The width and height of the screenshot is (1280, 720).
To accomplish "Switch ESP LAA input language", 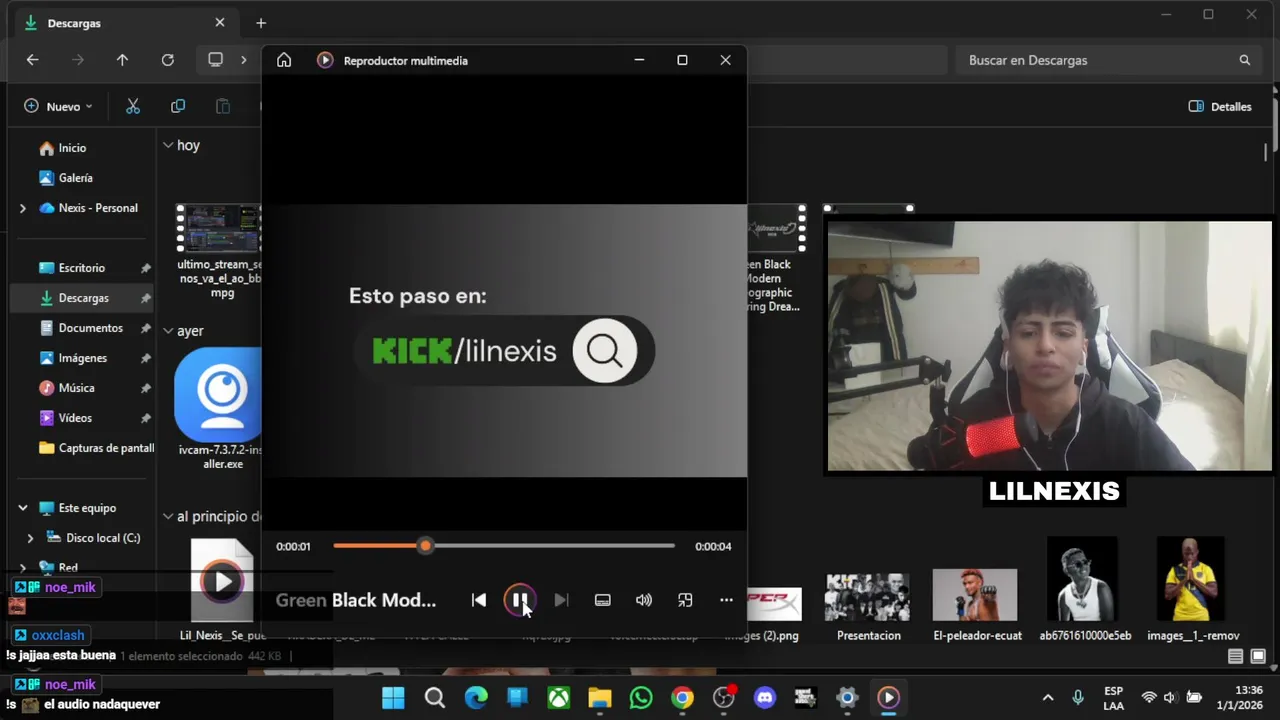I will [x=1113, y=698].
